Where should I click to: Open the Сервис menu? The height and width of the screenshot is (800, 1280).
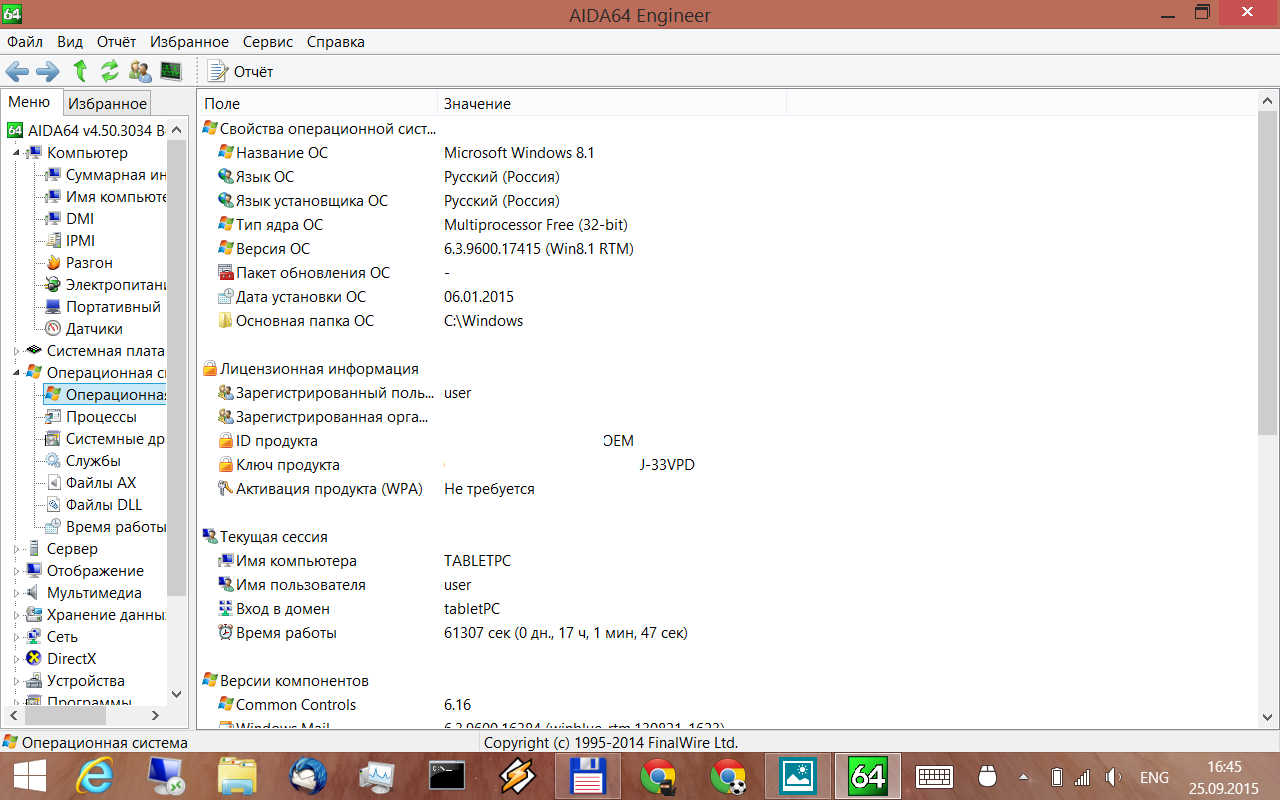pyautogui.click(x=268, y=42)
